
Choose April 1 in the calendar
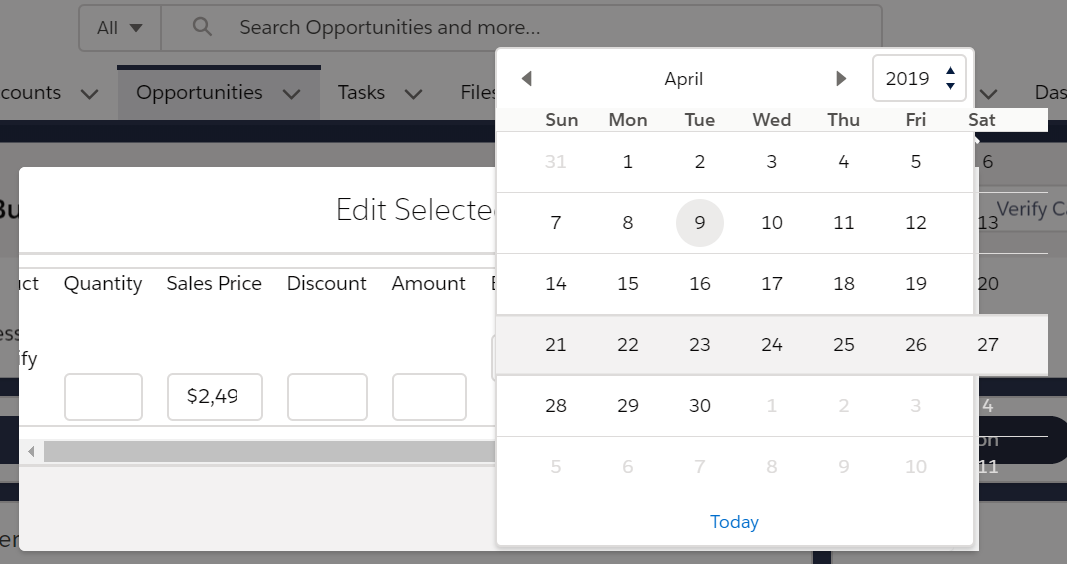pyautogui.click(x=628, y=162)
